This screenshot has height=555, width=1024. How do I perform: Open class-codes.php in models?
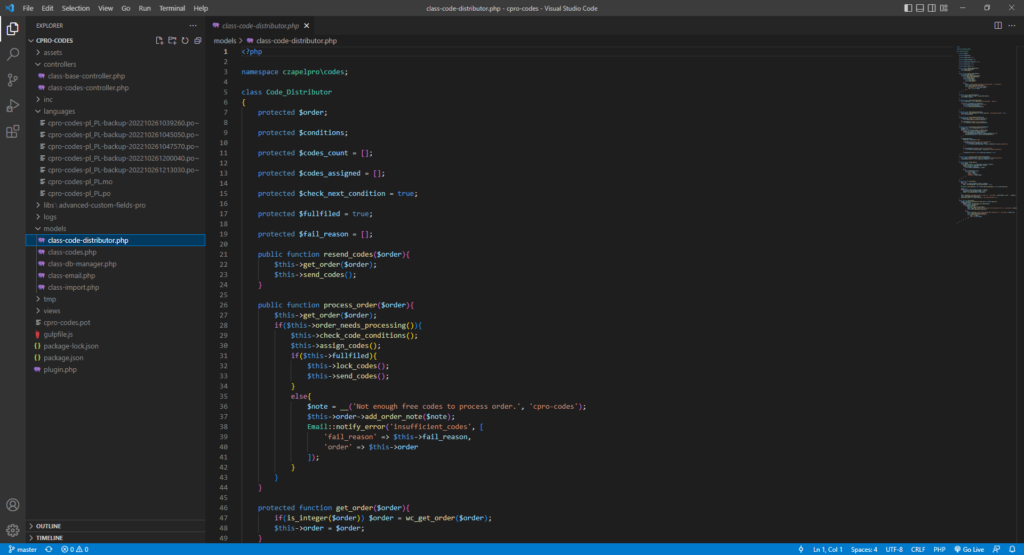(x=72, y=252)
